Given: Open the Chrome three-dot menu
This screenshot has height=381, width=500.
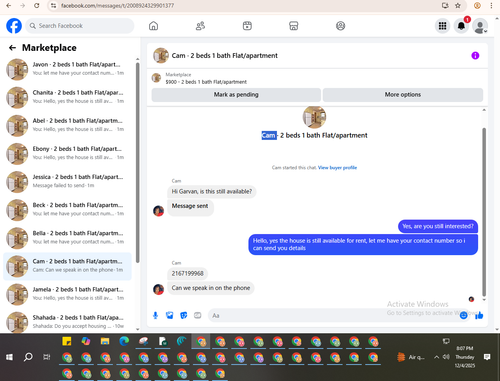Looking at the screenshot, I should pyautogui.click(x=491, y=6).
